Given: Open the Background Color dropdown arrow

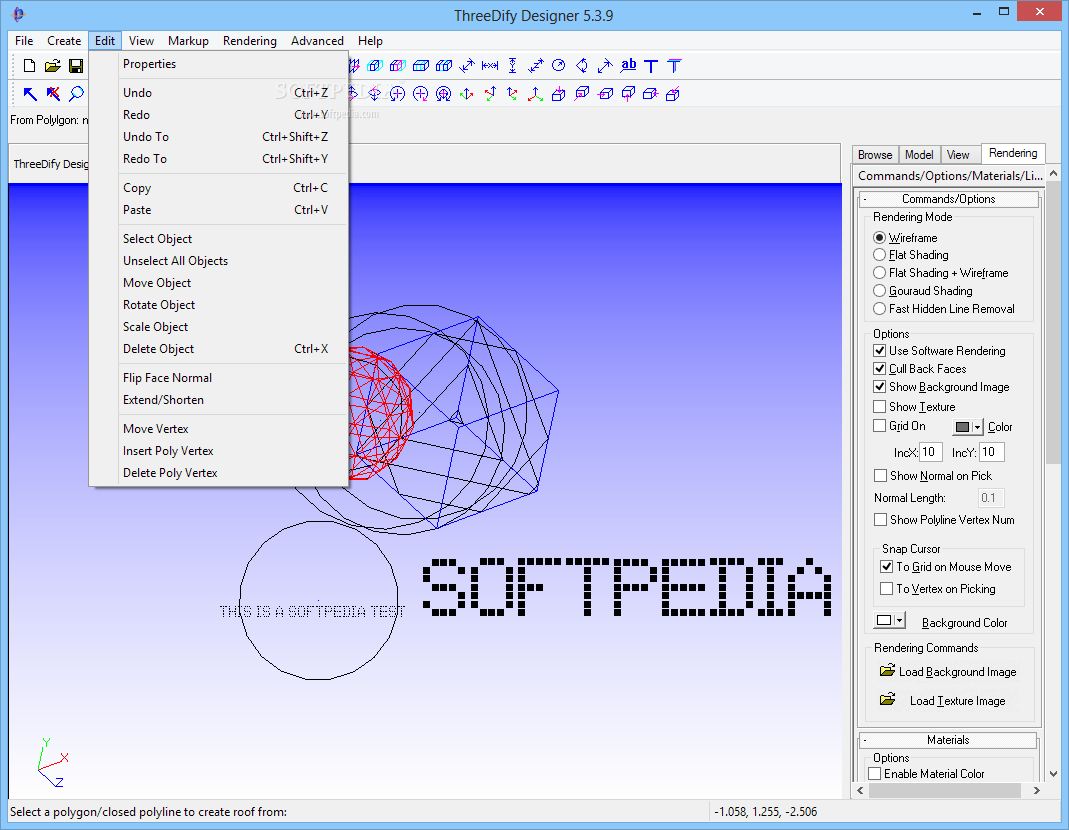Looking at the screenshot, I should point(899,620).
